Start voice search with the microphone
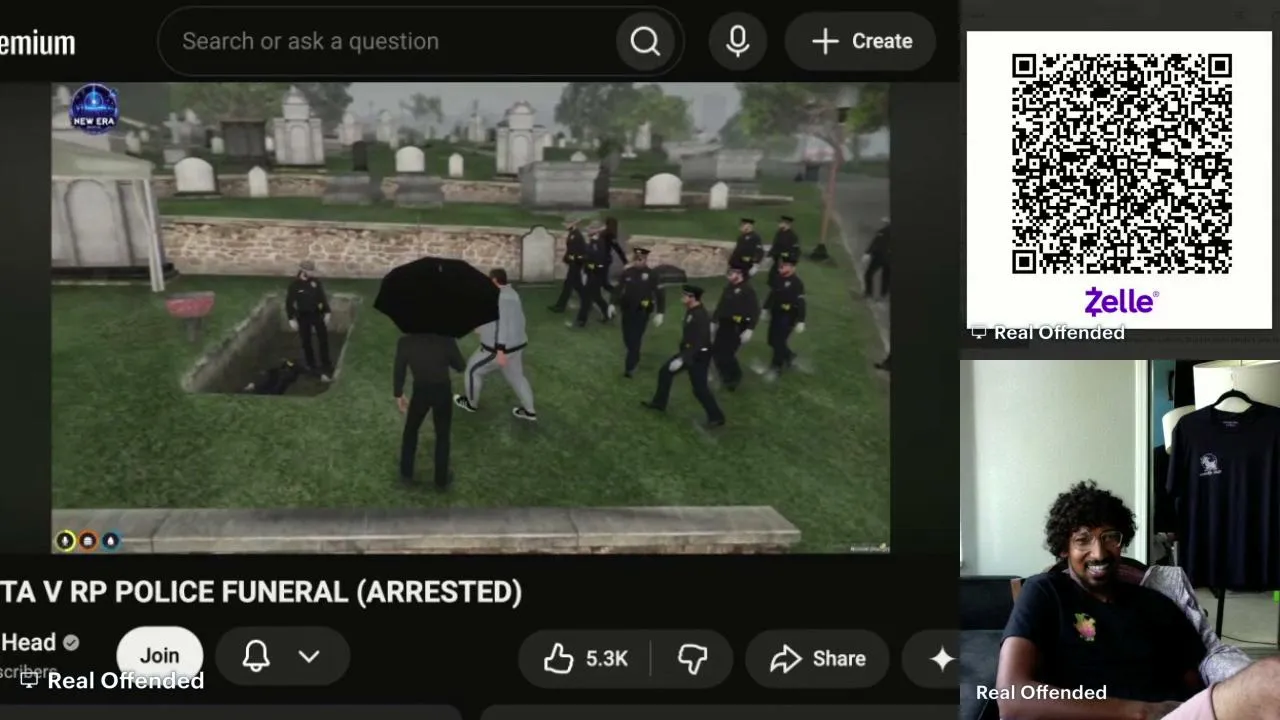This screenshot has height=720, width=1280. pyautogui.click(x=738, y=41)
